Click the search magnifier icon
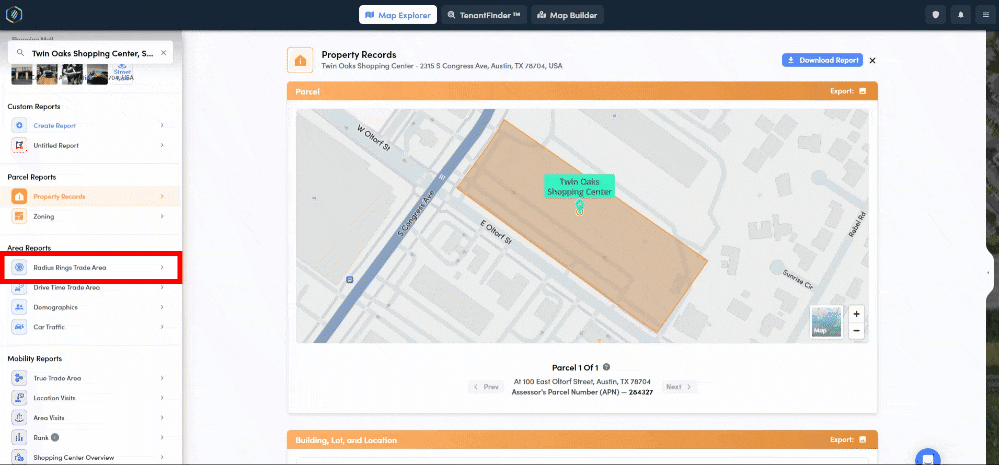 20,54
